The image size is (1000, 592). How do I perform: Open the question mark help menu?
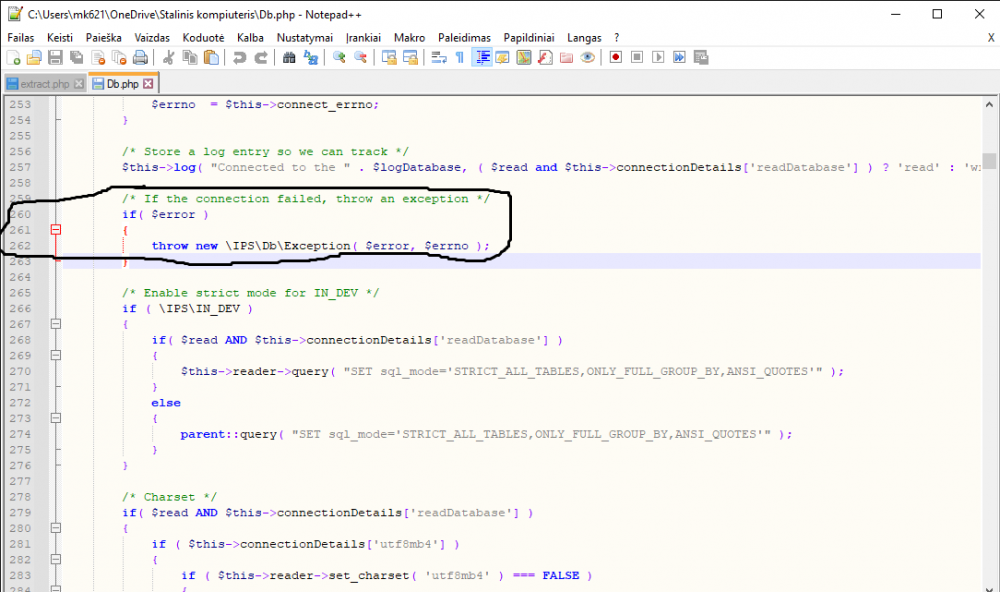617,38
